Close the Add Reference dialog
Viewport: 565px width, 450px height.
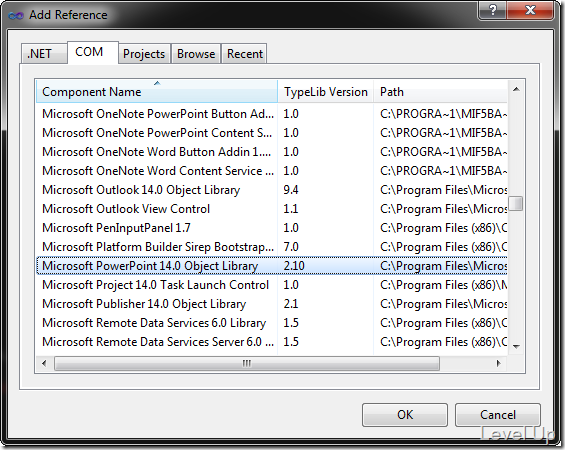click(x=530, y=10)
